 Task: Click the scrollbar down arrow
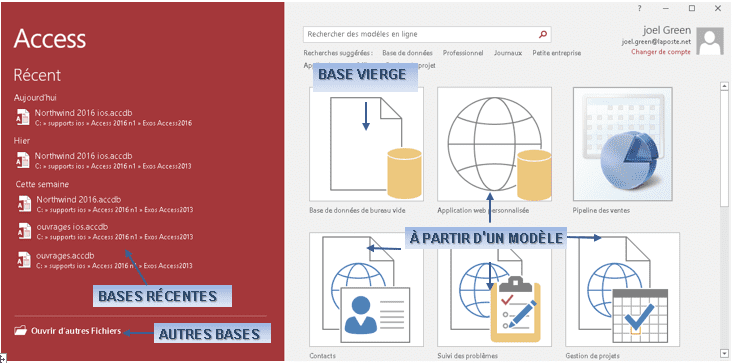[724, 353]
